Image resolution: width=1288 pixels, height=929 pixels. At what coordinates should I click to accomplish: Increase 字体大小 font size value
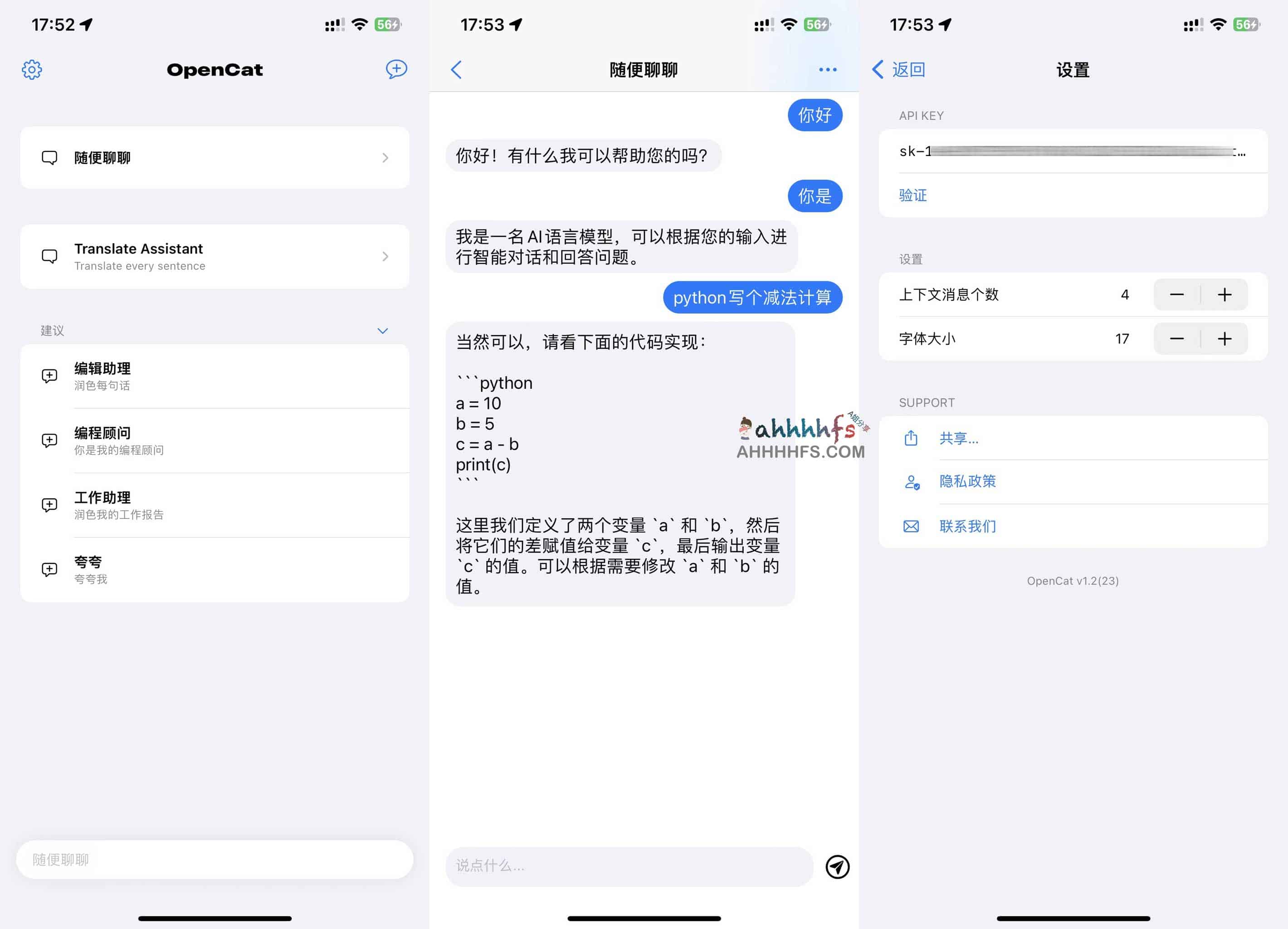click(x=1225, y=338)
